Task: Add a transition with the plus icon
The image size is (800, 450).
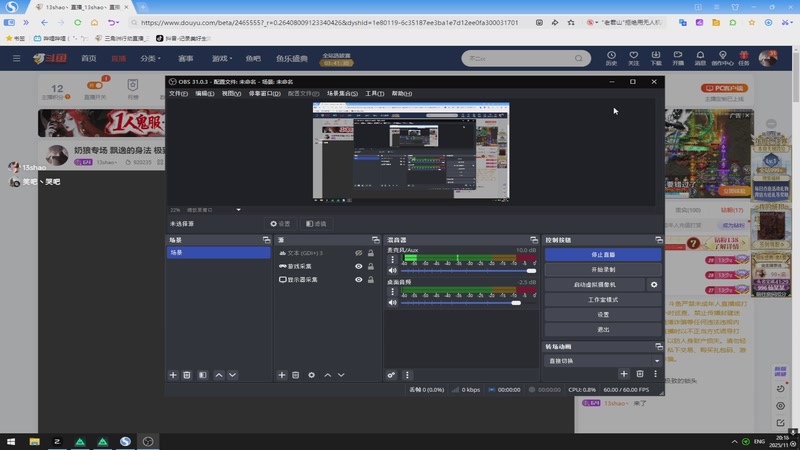Action: pos(623,374)
